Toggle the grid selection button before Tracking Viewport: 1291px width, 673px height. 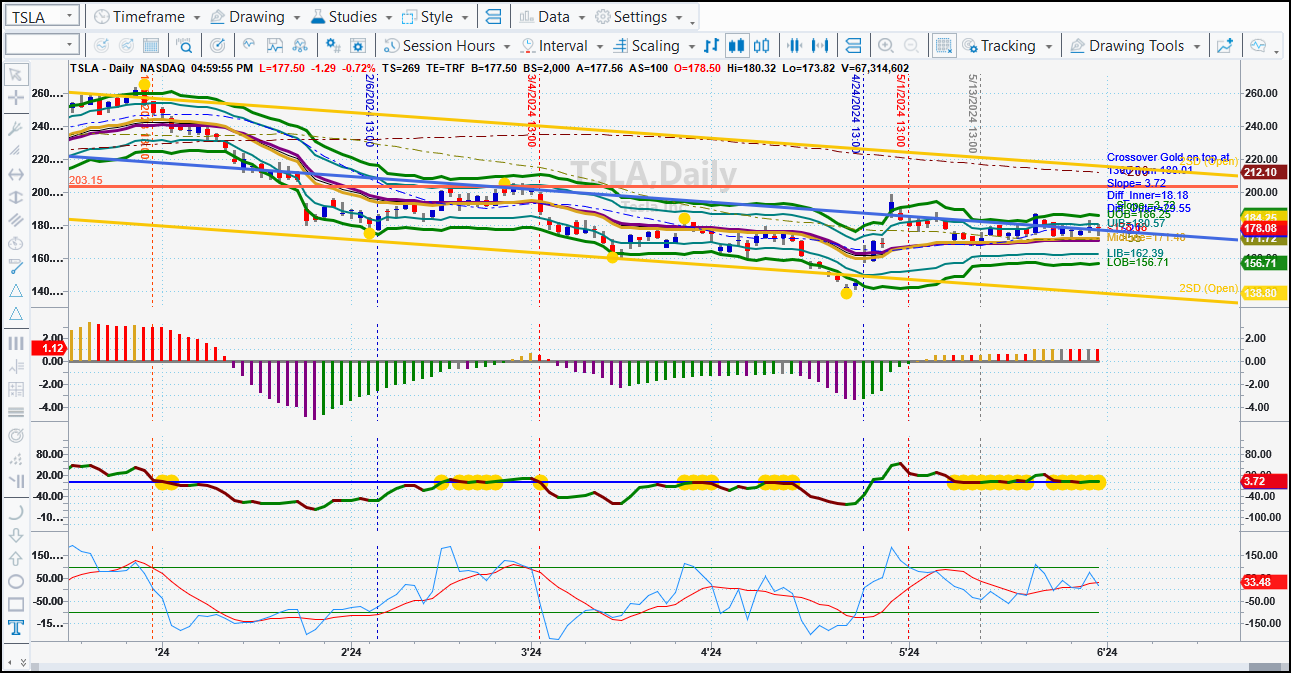tap(943, 45)
